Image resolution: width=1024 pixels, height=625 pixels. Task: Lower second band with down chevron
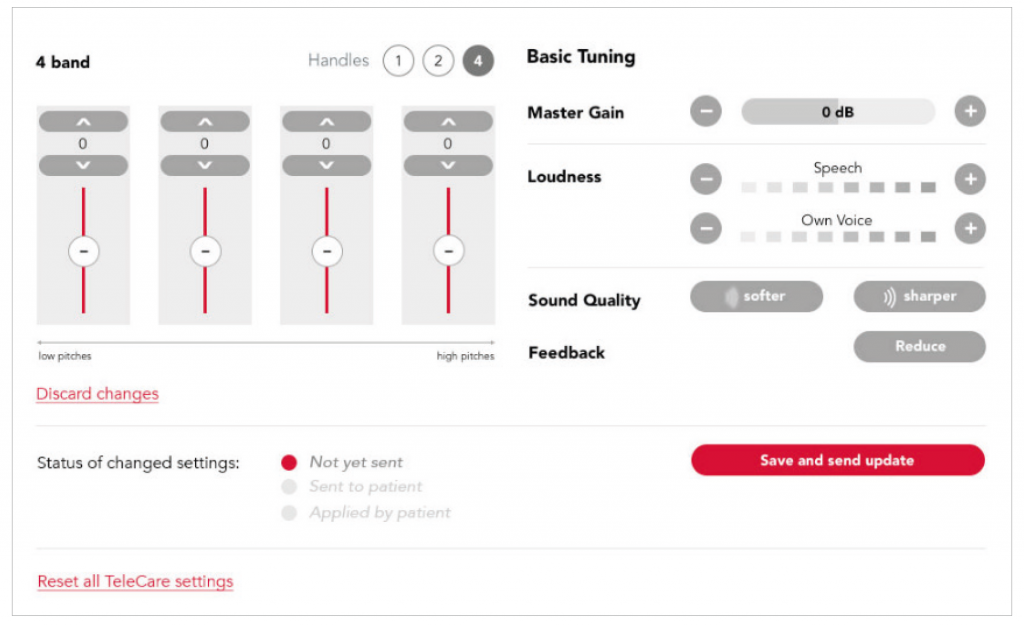tap(205, 165)
